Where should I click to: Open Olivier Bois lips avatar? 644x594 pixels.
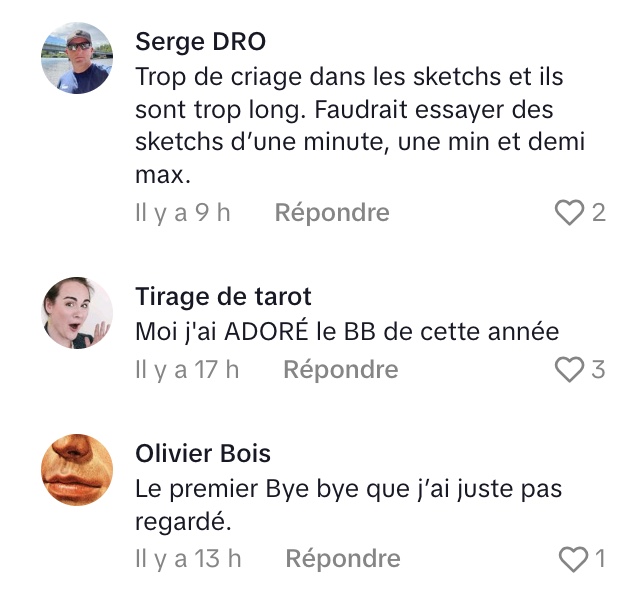click(77, 470)
